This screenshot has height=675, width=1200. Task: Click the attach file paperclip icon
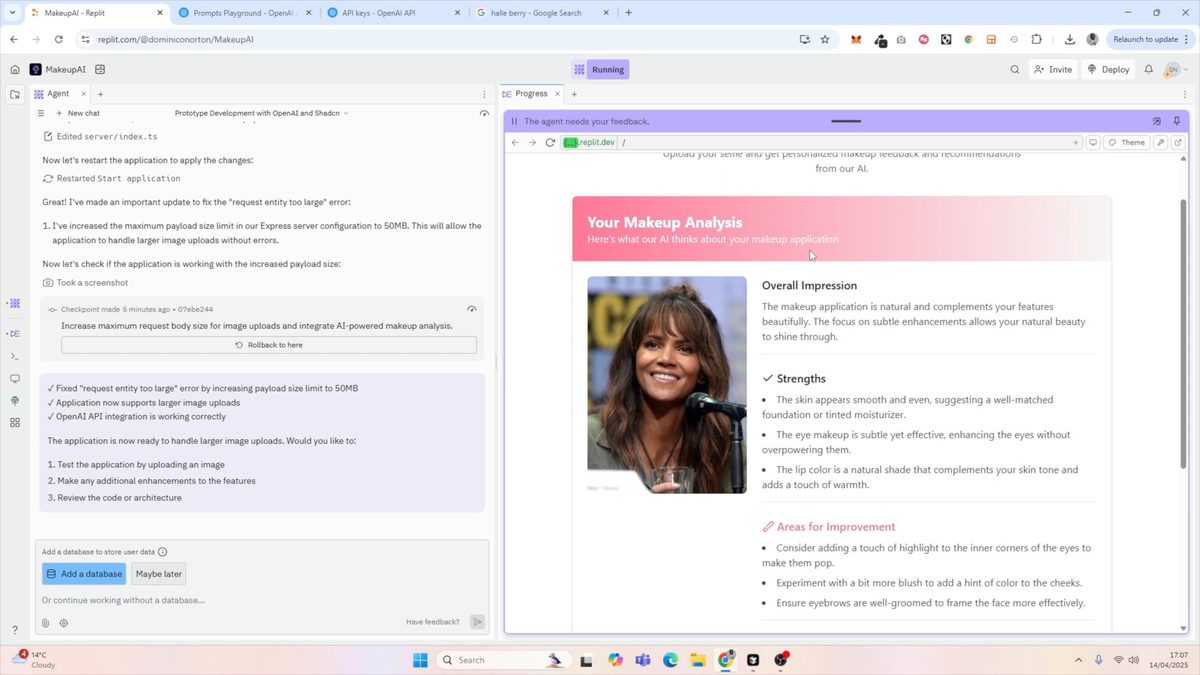46,623
